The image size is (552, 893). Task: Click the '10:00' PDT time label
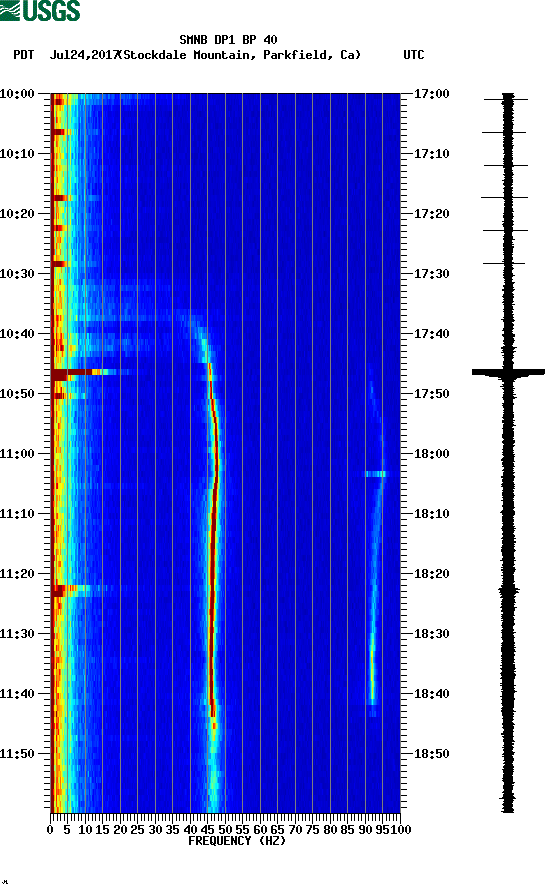click(x=17, y=93)
